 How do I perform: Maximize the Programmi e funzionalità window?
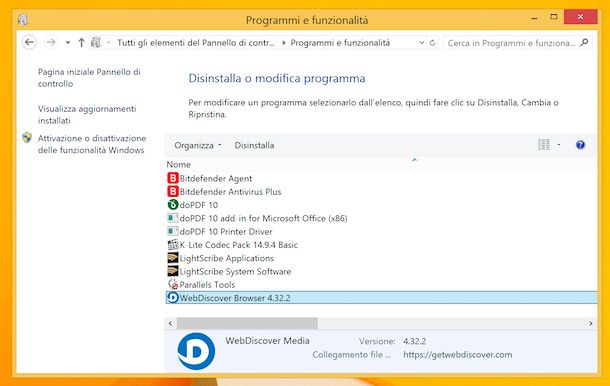(x=554, y=17)
